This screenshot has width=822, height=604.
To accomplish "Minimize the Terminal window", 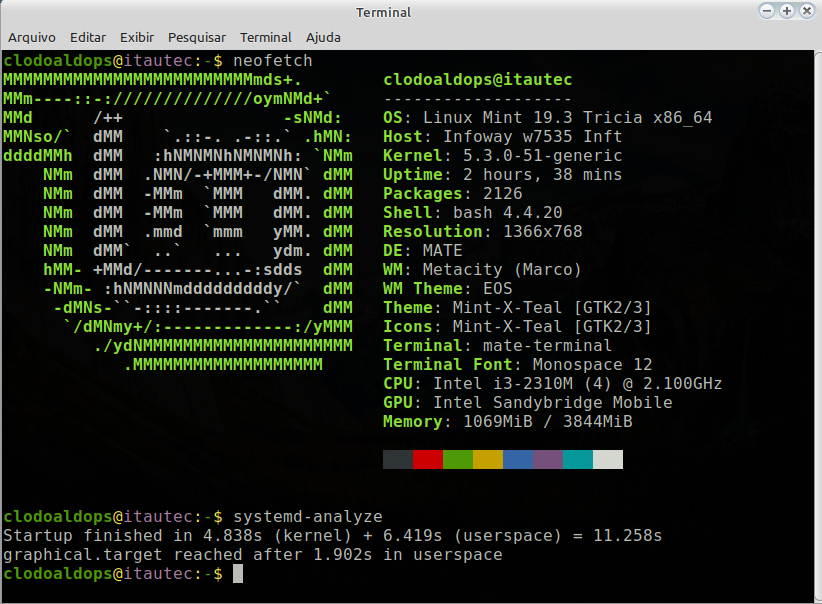I will [767, 11].
